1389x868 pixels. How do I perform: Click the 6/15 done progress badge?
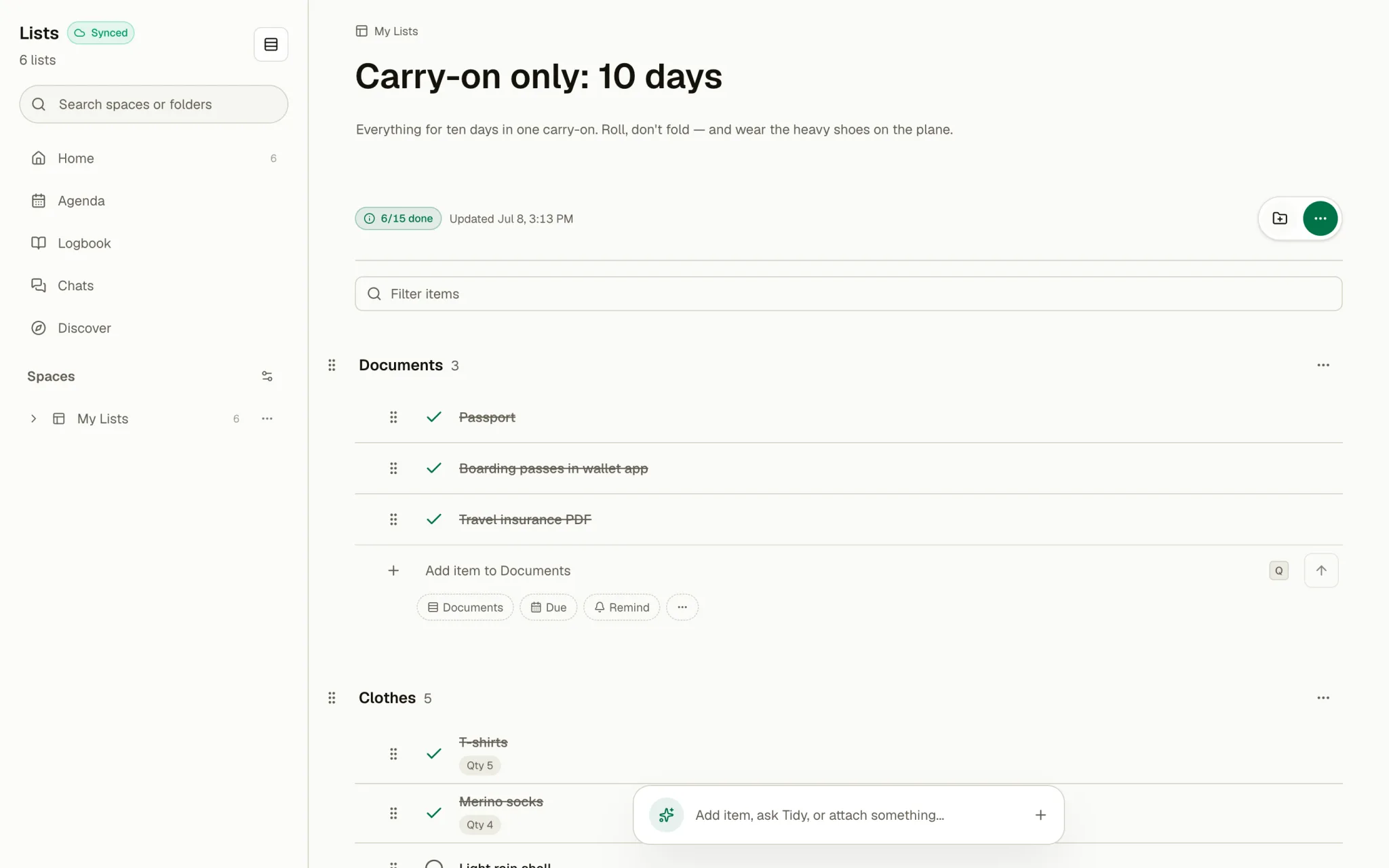[x=398, y=218]
